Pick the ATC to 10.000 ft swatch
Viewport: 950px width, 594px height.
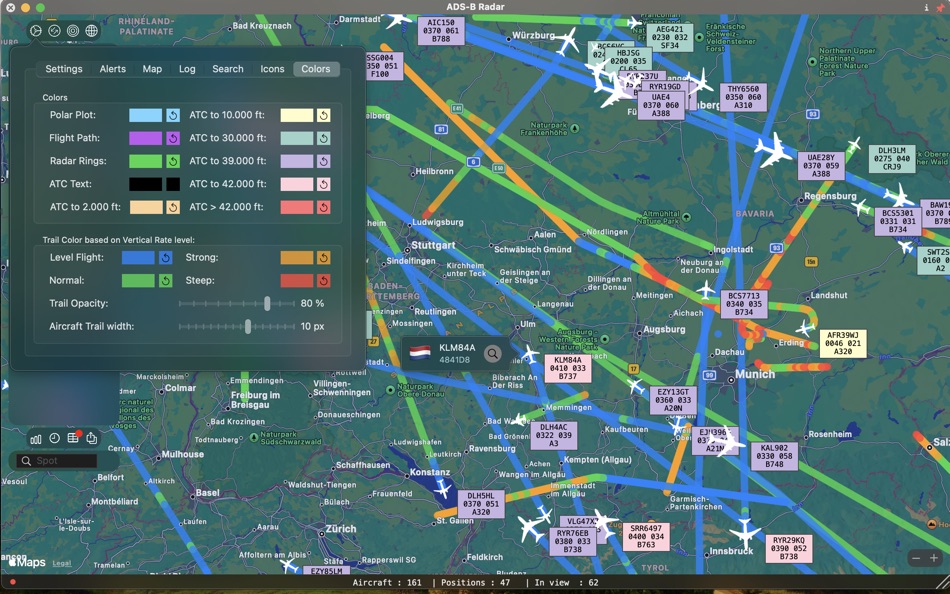[x=297, y=115]
